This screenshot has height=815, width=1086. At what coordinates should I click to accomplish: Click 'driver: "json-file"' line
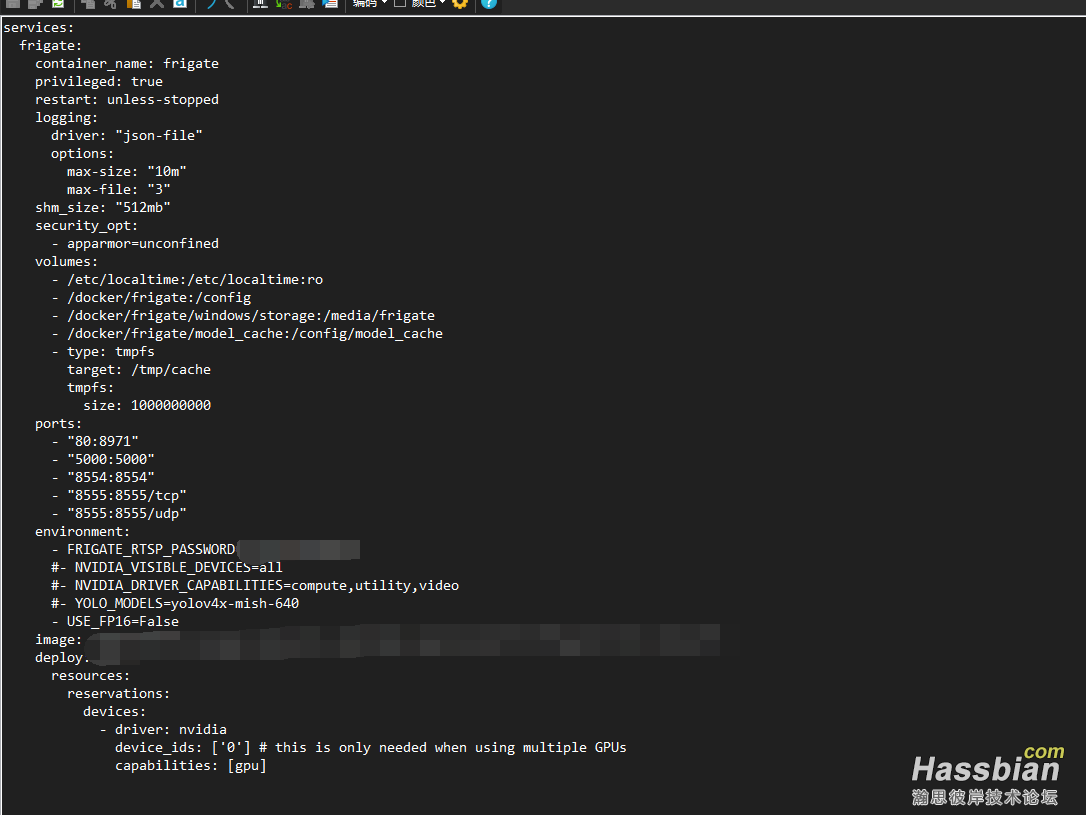click(x=127, y=136)
